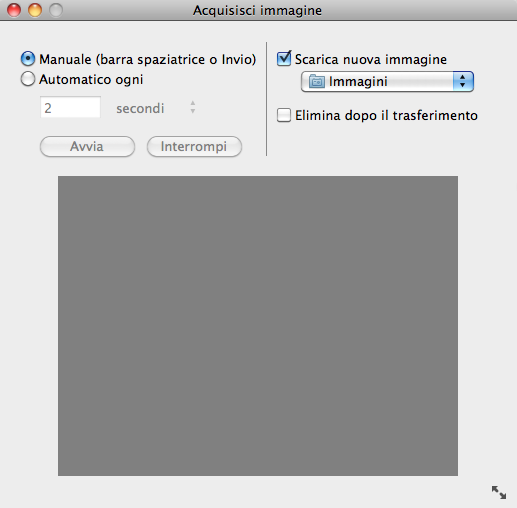This screenshot has width=517, height=508.
Task: Click the gray zoom button in title bar
Action: tap(56, 10)
